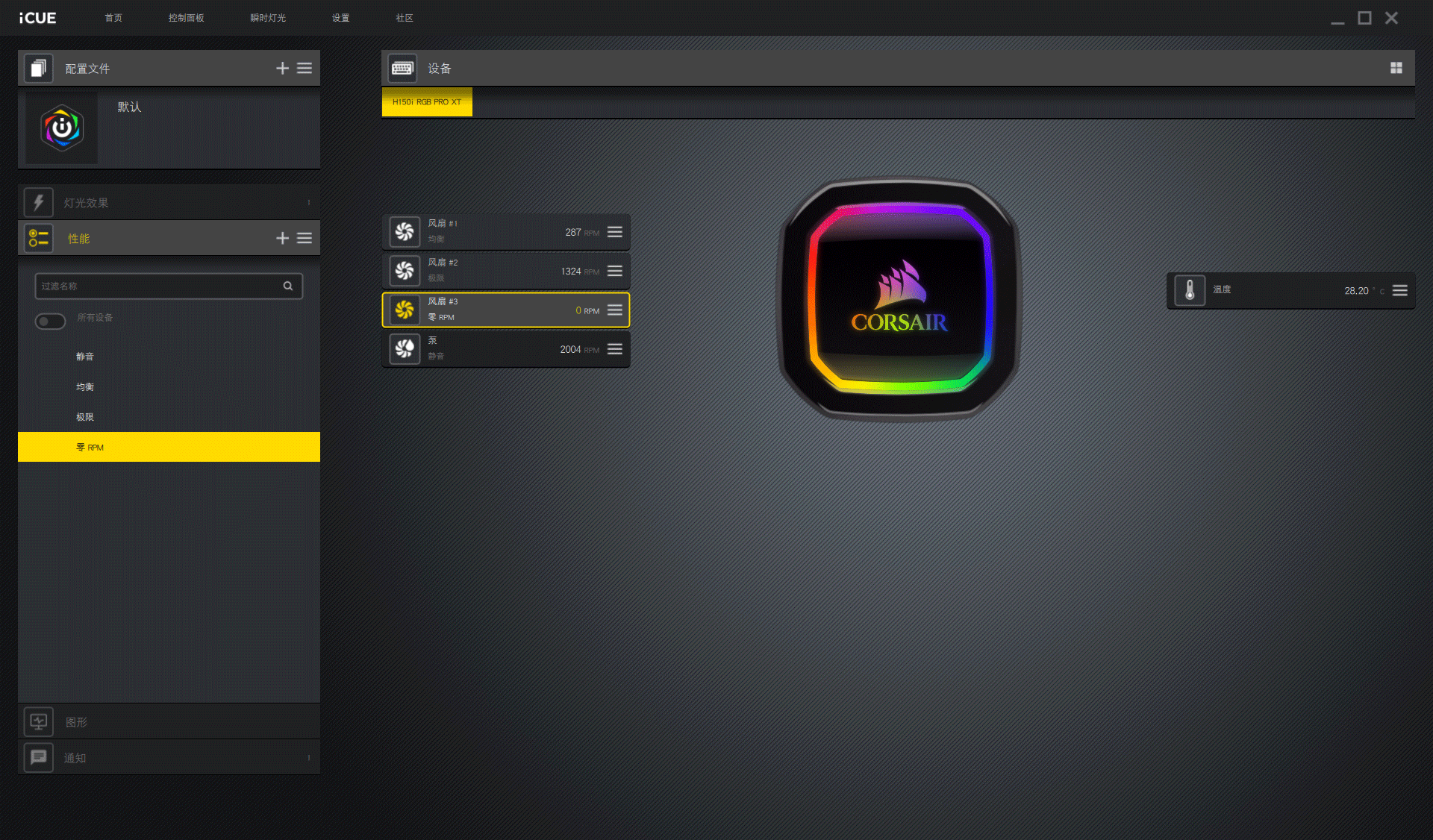Open the 温度 options menu
Screen dimensions: 1433x840
pyautogui.click(x=1400, y=290)
